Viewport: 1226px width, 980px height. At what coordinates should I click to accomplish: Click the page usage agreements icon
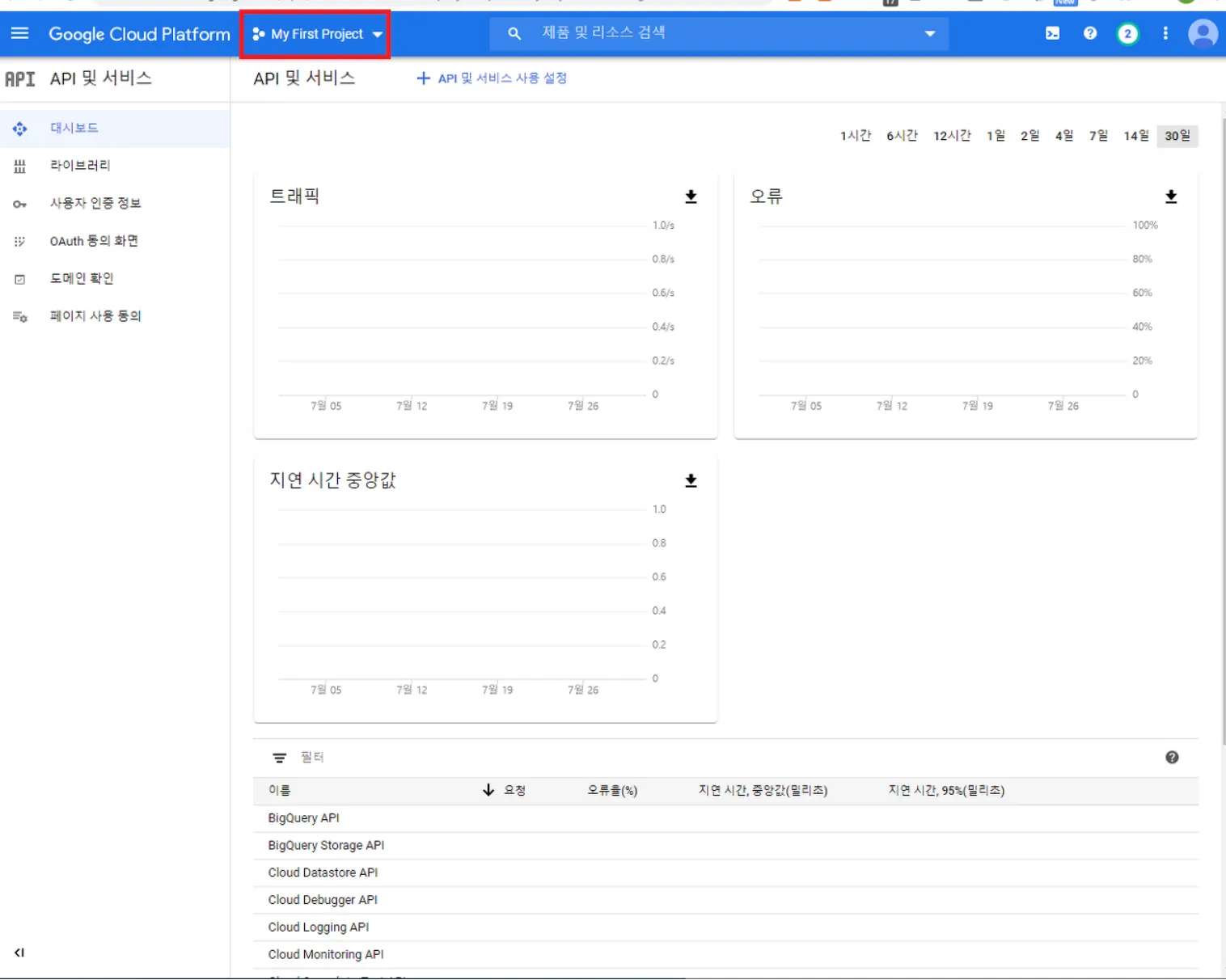pyautogui.click(x=20, y=317)
